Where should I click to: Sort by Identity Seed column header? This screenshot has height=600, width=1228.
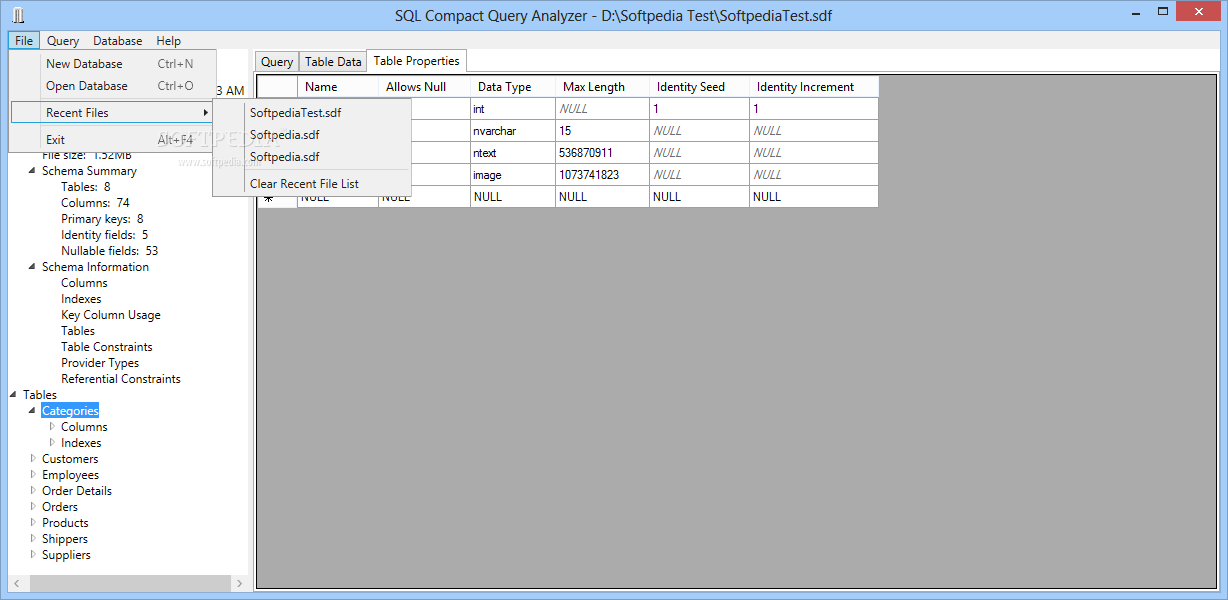tap(699, 87)
